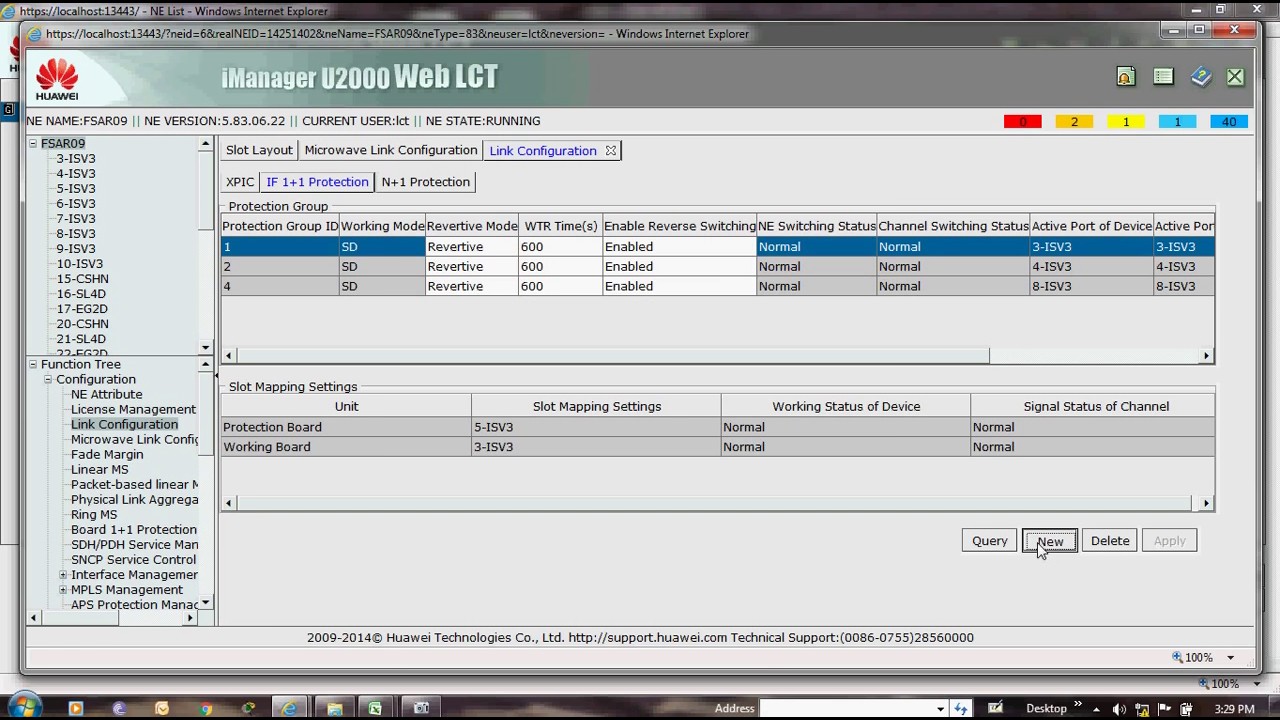Open the file explorer taskbar icon
This screenshot has width=1280, height=720.
(333, 708)
